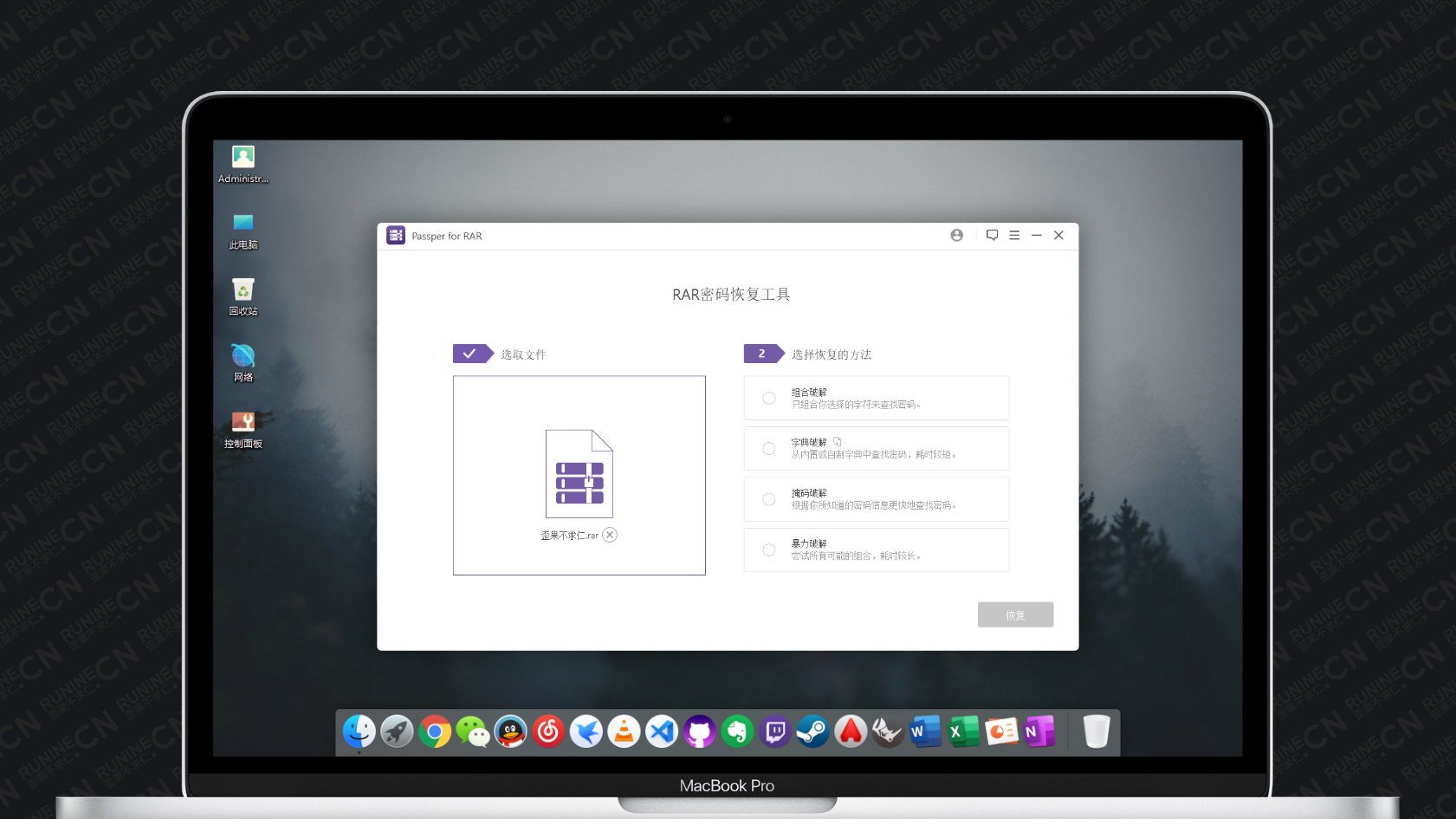Launch VLC media player from dock
Screen dimensions: 1456x819
point(624,732)
